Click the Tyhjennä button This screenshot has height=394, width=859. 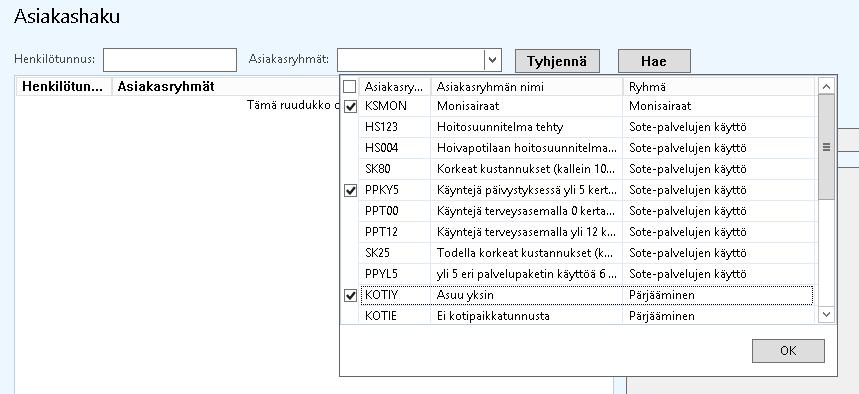pyautogui.click(x=557, y=61)
